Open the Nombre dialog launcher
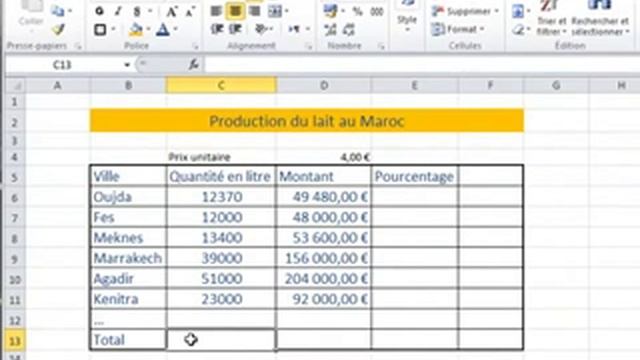 coord(381,47)
